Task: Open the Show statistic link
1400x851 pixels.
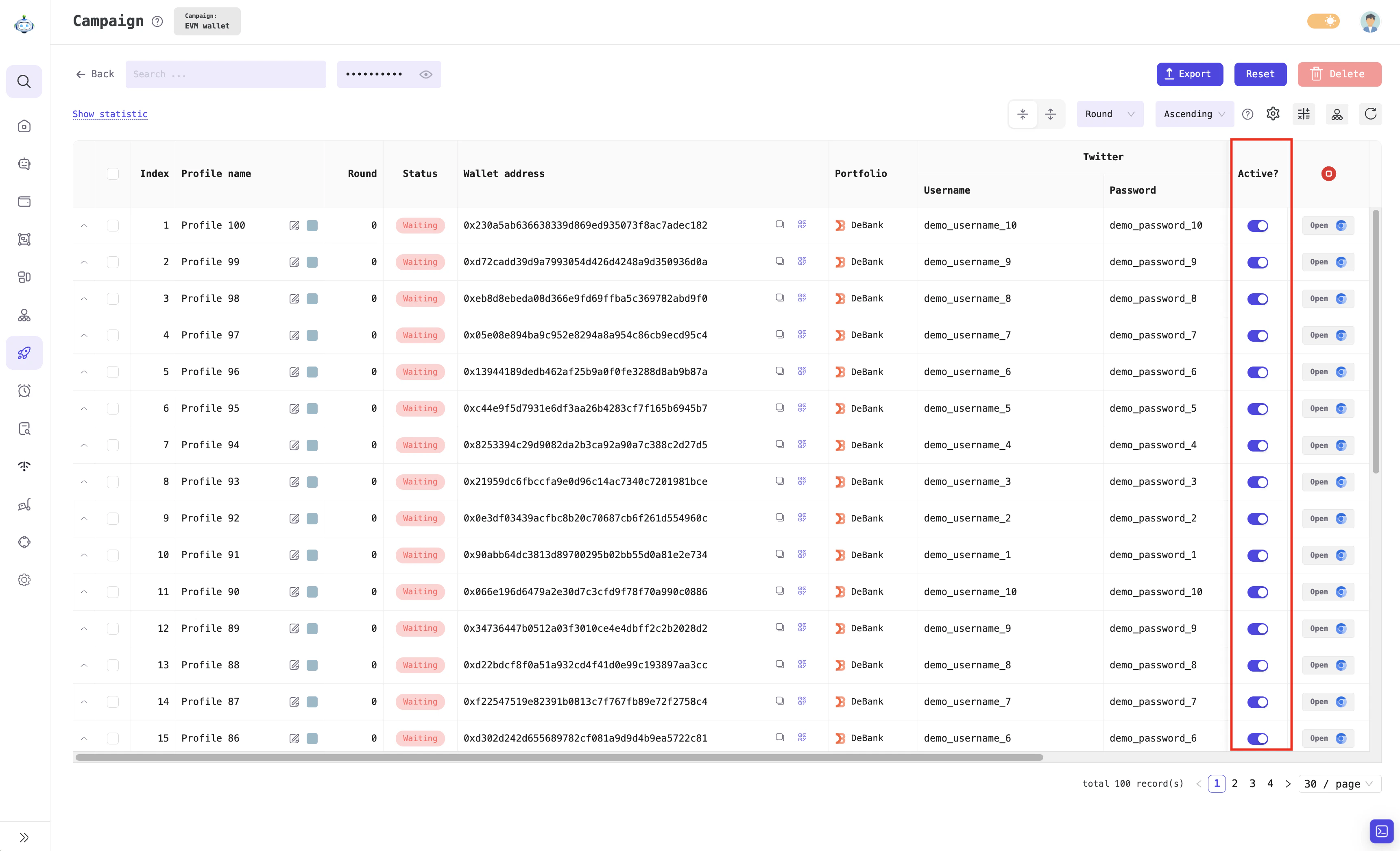Action: pyautogui.click(x=110, y=113)
